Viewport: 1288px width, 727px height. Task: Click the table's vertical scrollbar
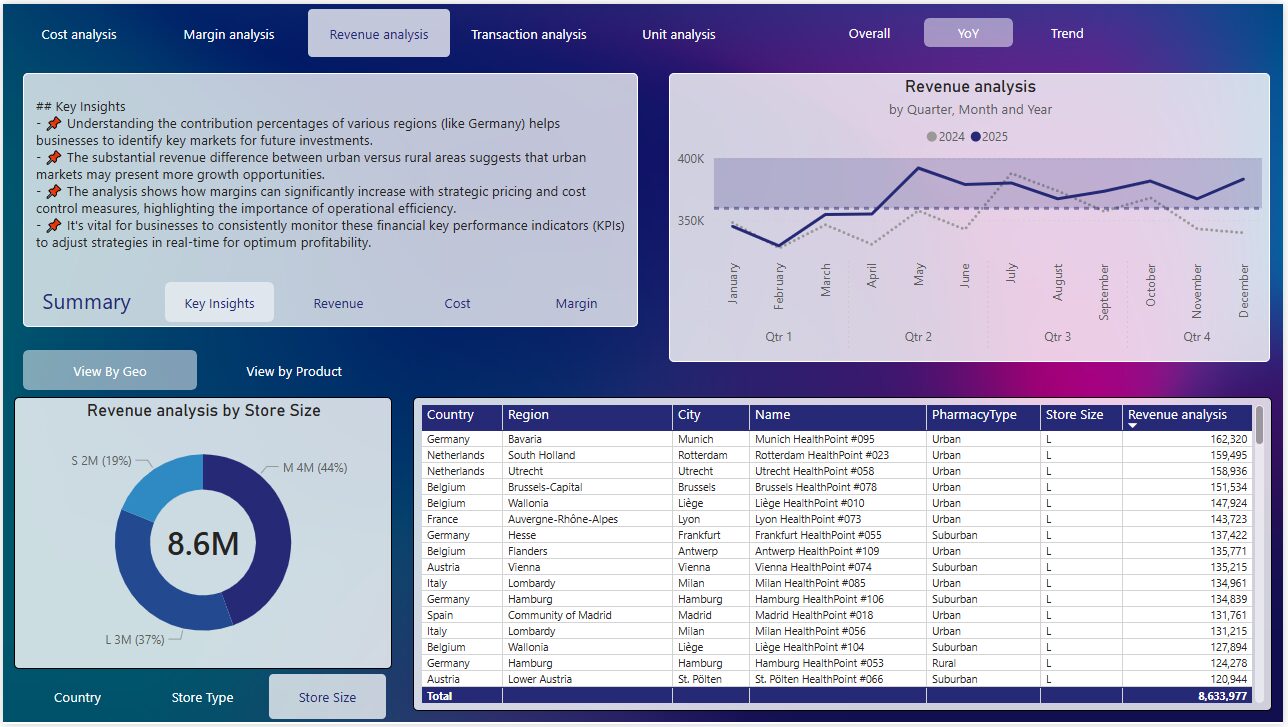click(1259, 425)
